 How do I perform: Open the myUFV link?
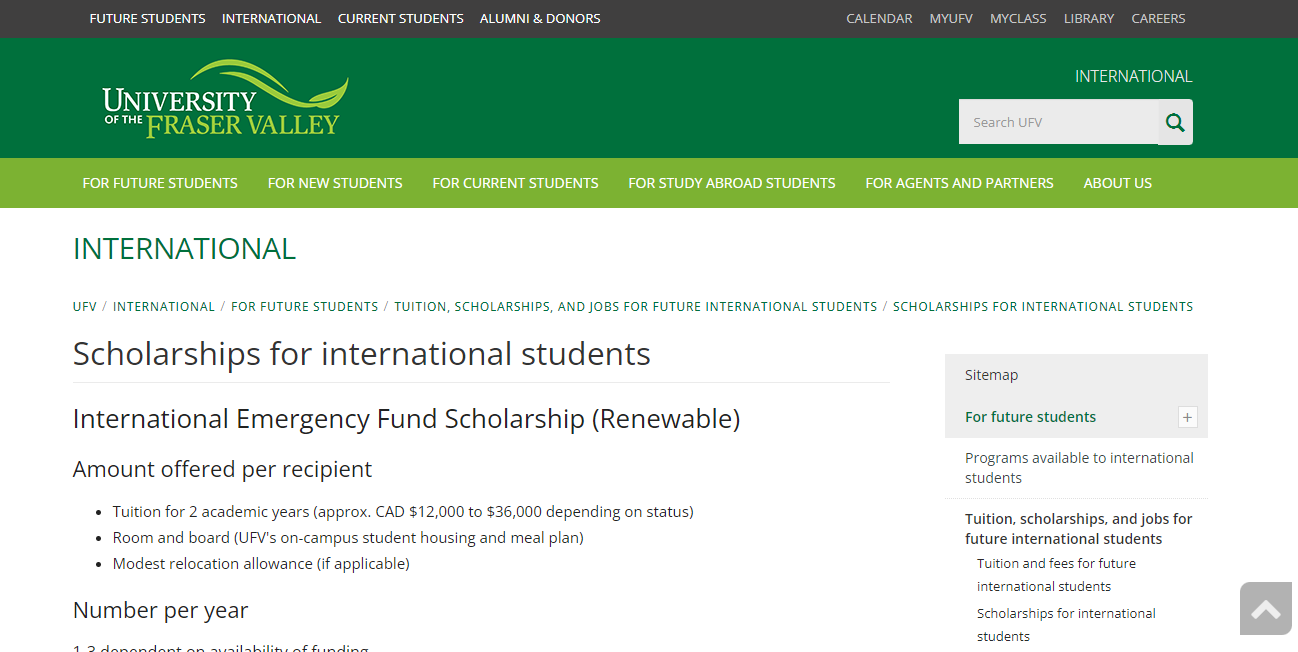tap(951, 18)
